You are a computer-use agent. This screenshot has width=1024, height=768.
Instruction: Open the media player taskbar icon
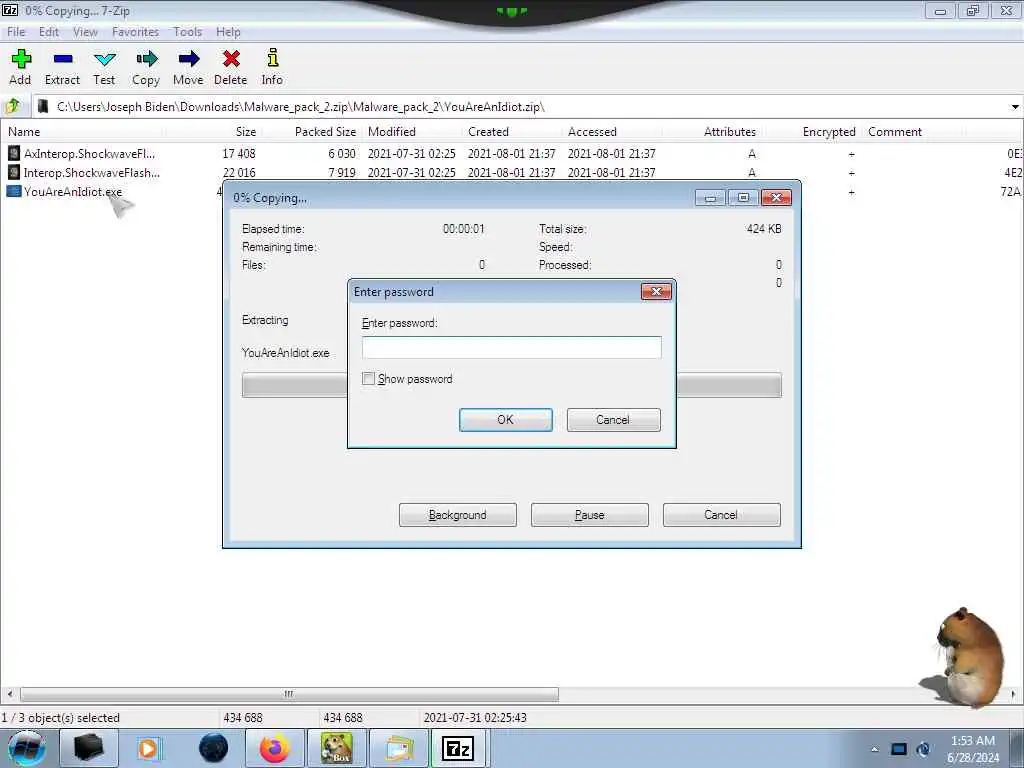pos(148,748)
